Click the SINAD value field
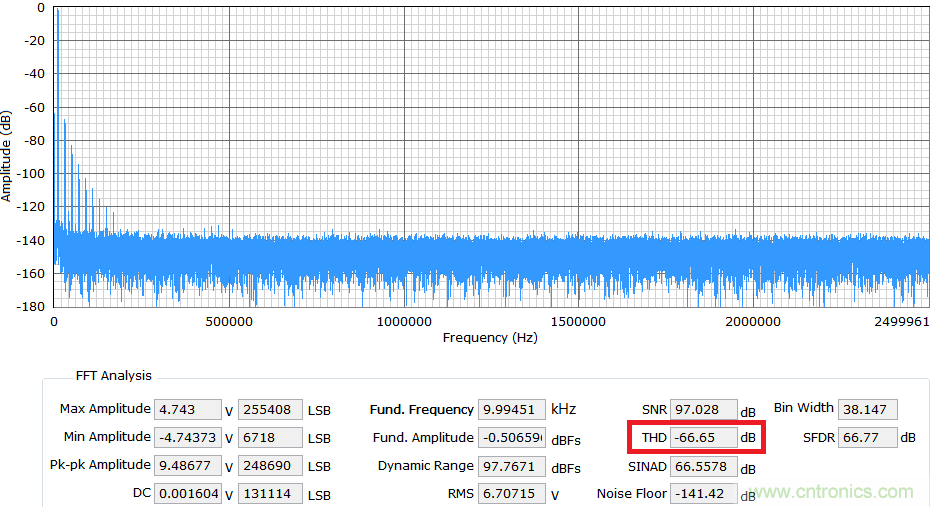The image size is (933, 507). (x=703, y=466)
